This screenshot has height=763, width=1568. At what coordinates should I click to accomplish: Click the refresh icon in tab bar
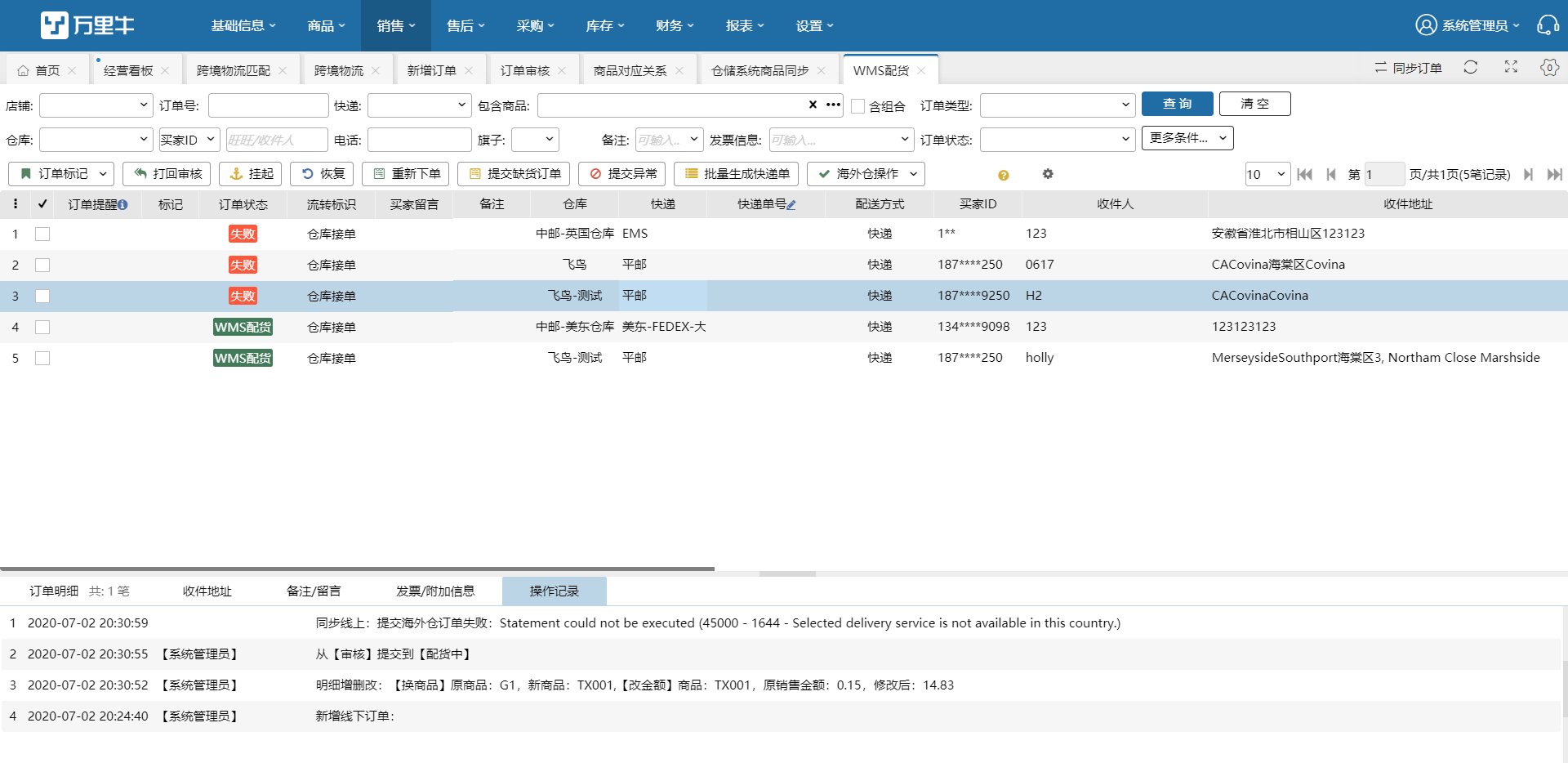pos(1471,67)
